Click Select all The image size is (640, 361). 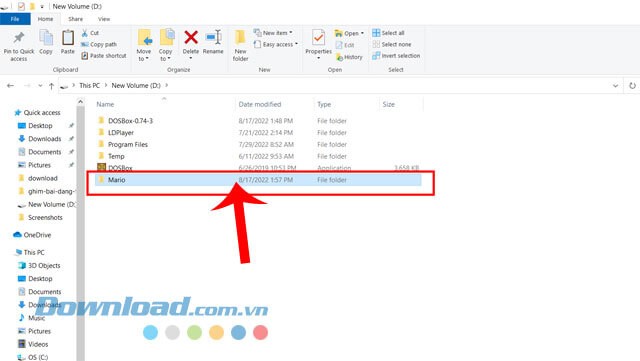[388, 33]
